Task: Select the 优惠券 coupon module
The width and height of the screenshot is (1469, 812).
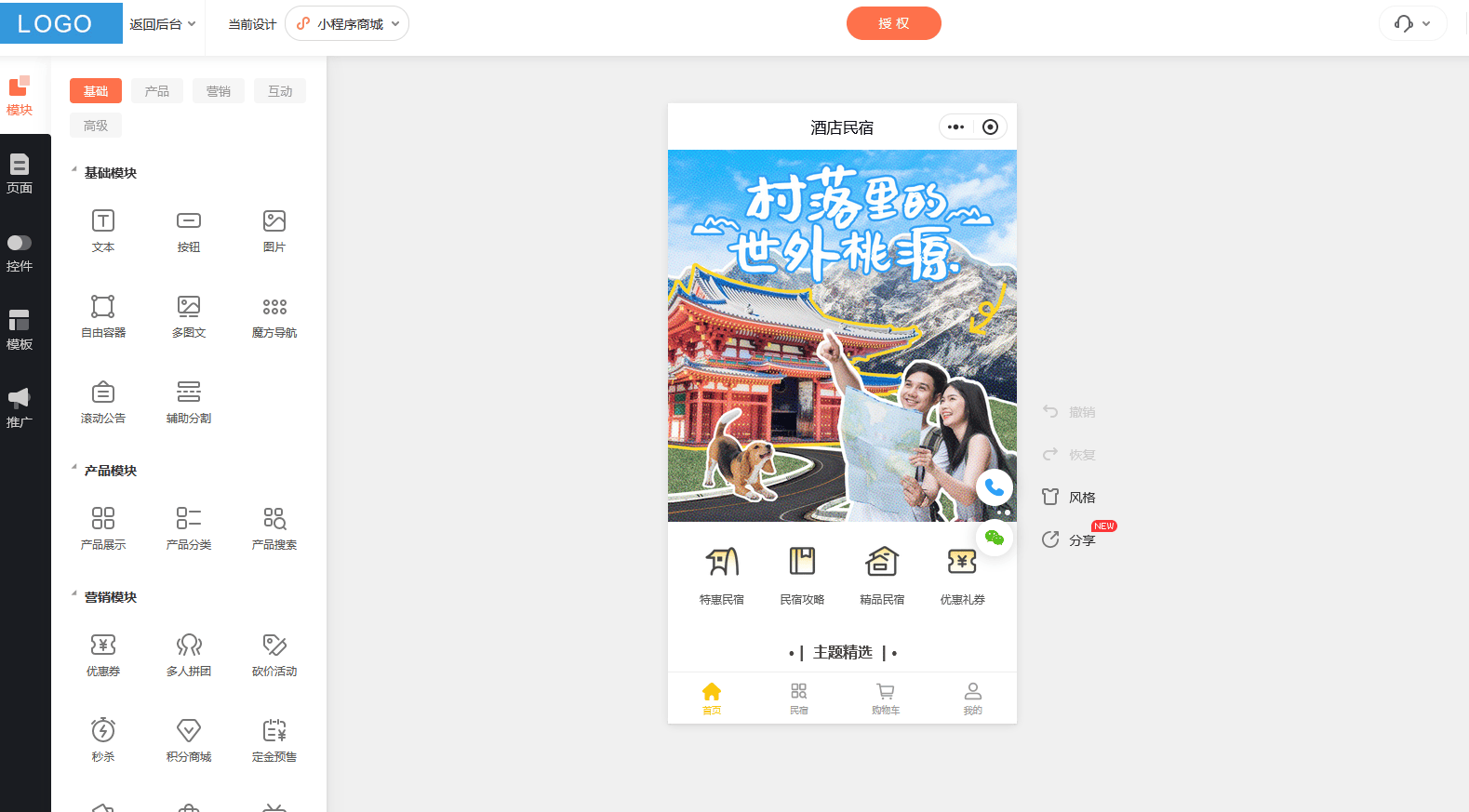Action: click(103, 656)
